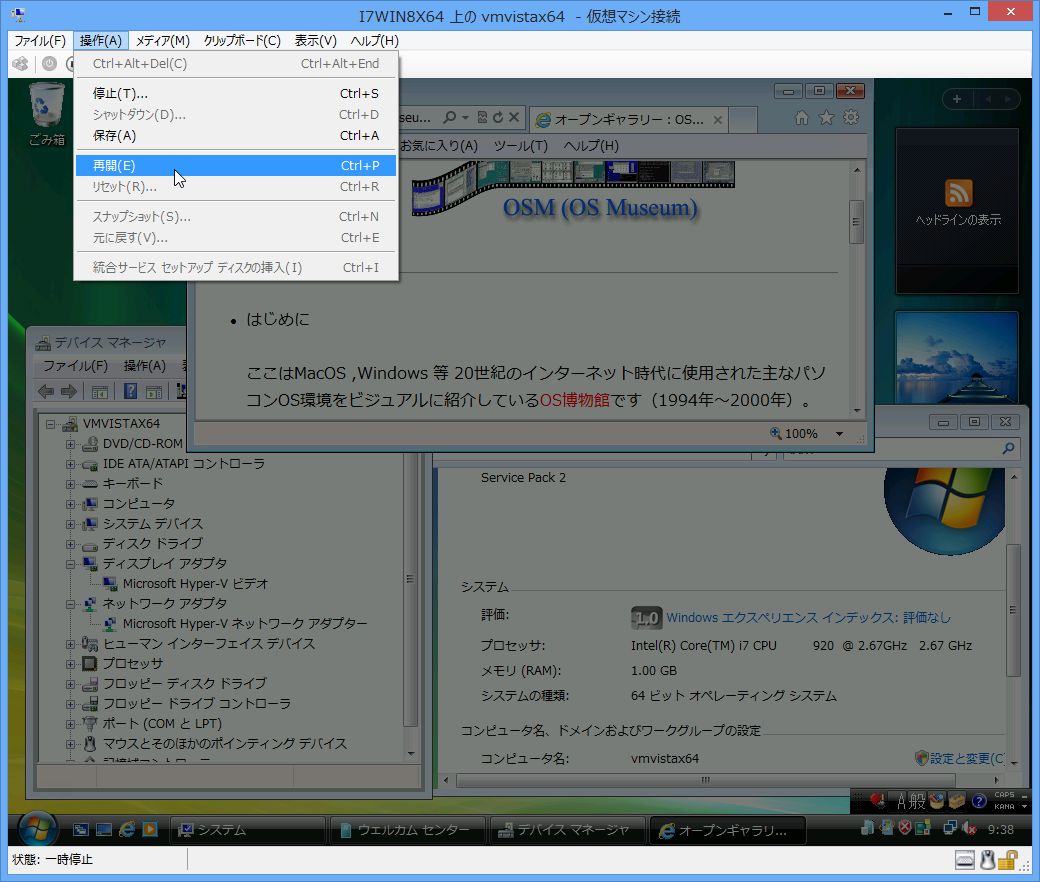
Task: Click the Device Manager forward arrow
Action: 68,392
